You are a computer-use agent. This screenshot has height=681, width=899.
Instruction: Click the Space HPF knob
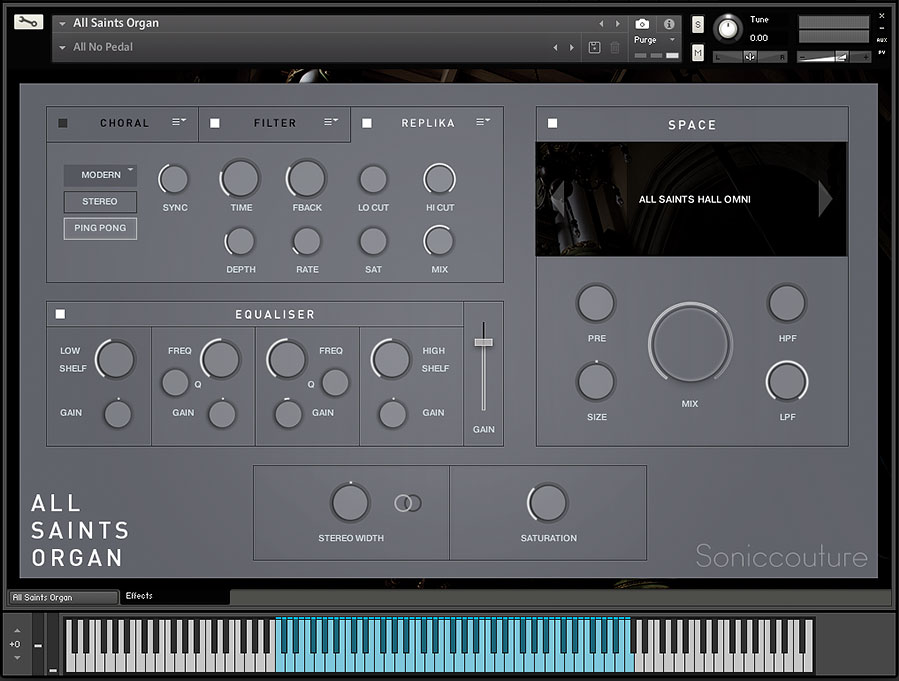[x=787, y=303]
